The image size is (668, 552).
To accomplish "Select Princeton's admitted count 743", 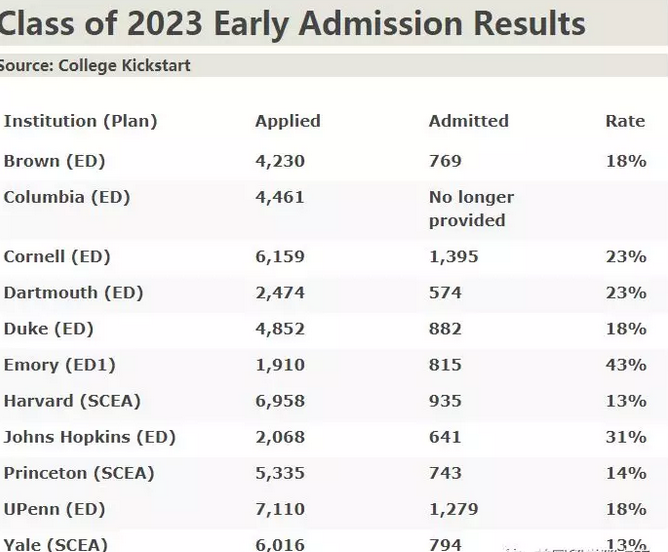I will (x=445, y=473).
